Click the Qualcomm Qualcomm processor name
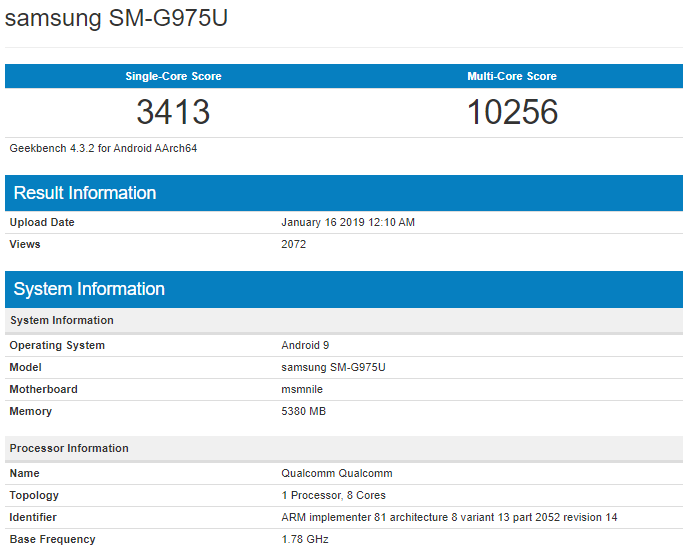 (337, 473)
